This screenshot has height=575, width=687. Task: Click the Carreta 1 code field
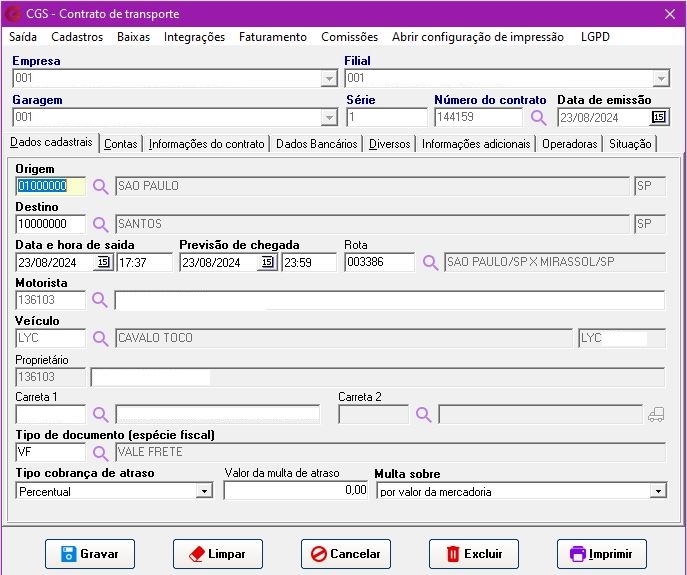pos(50,414)
